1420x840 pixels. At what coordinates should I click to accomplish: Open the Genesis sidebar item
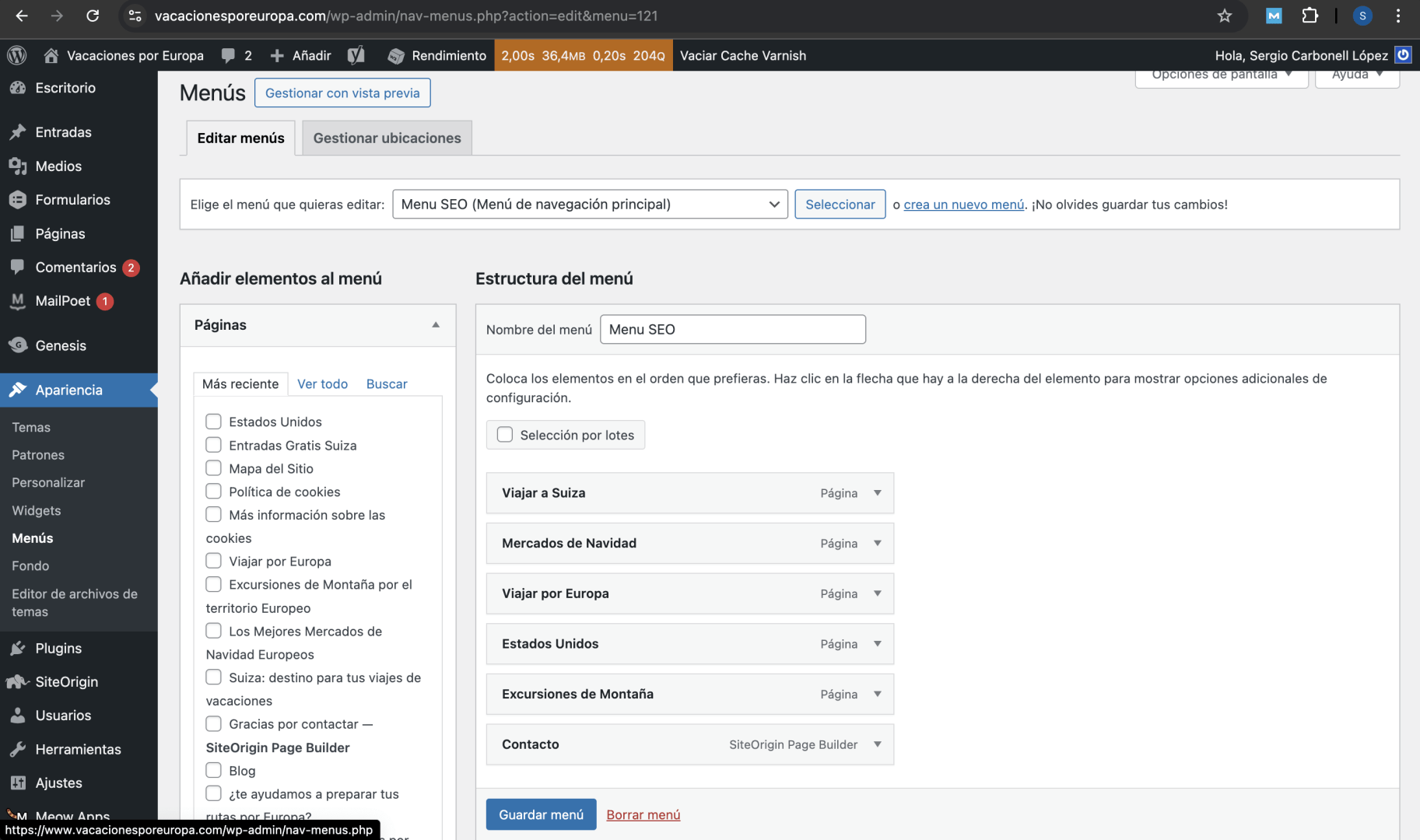click(60, 345)
